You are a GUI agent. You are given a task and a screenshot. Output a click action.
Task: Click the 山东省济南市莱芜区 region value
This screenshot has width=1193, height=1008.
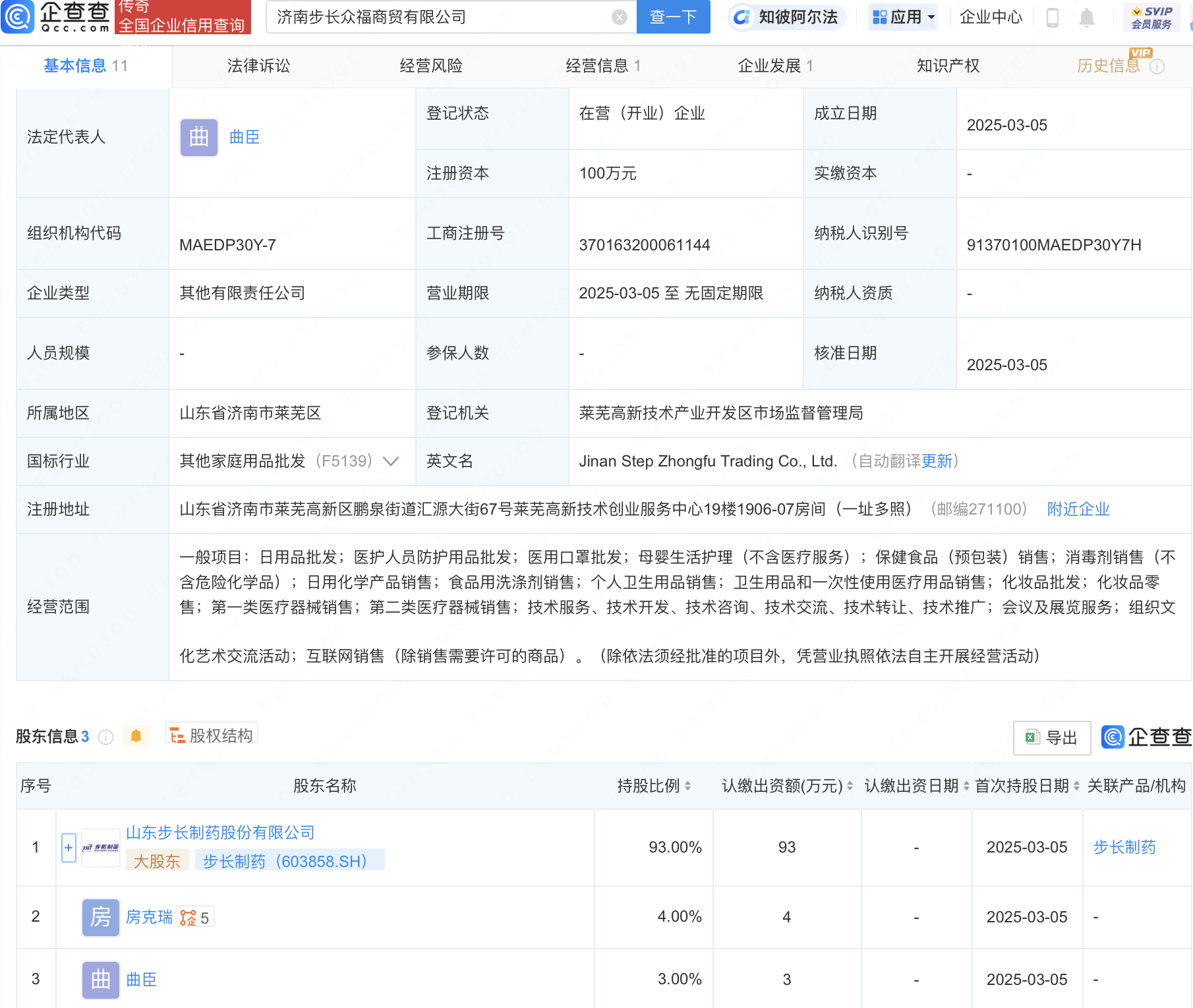[250, 413]
